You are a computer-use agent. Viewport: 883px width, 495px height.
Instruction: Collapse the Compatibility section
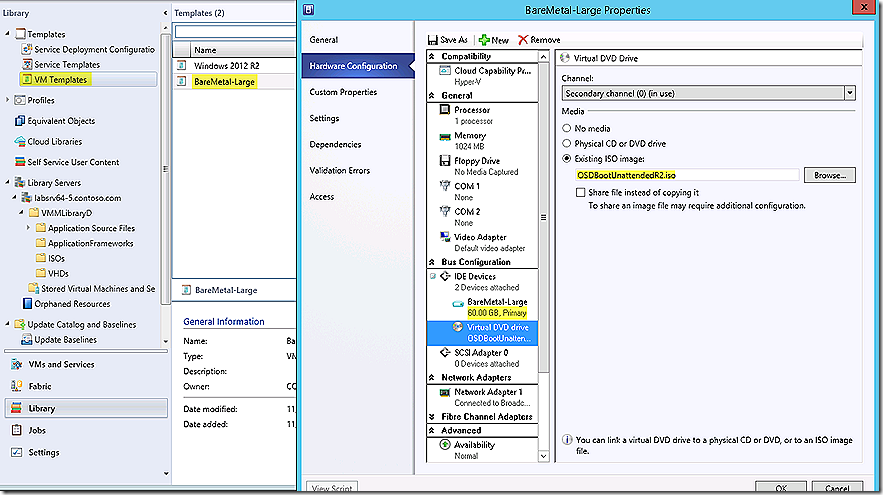432,56
